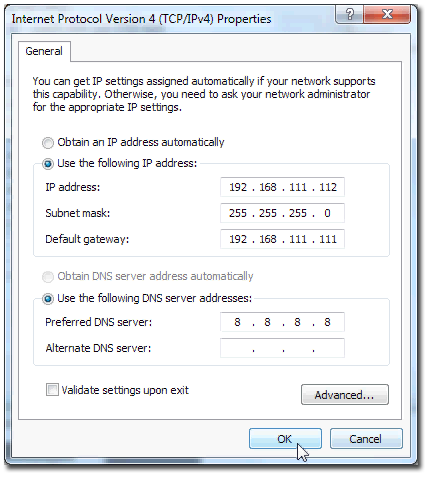Click the help question mark icon
Screen dimensions: 431x483
(x=350, y=14)
